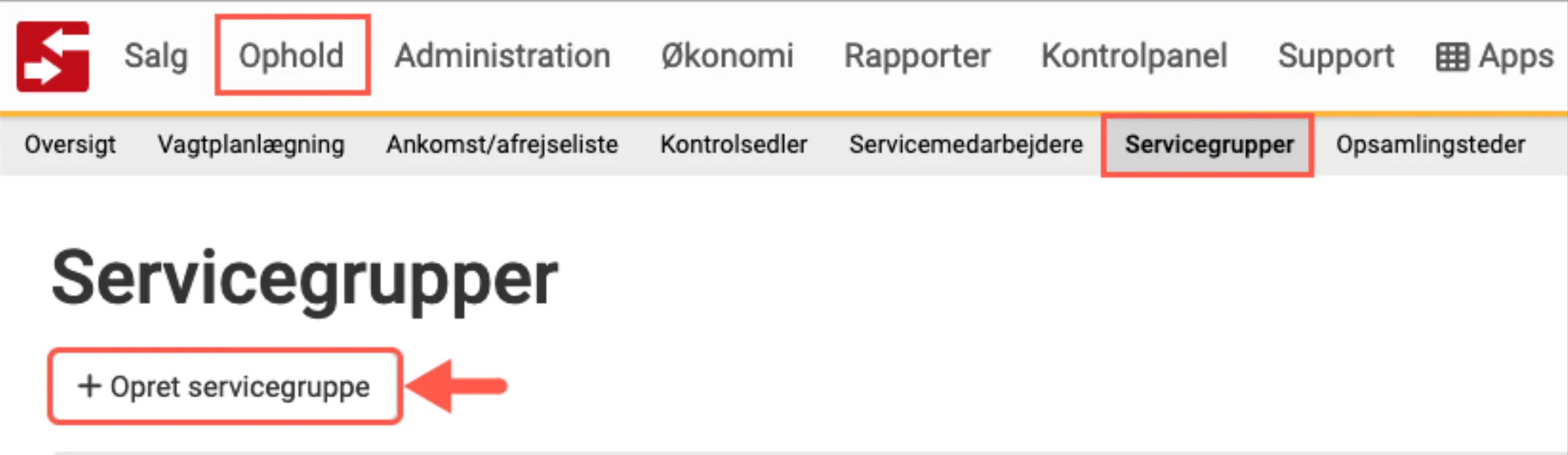
Task: Select Rapporter from the top navigation
Action: click(917, 56)
